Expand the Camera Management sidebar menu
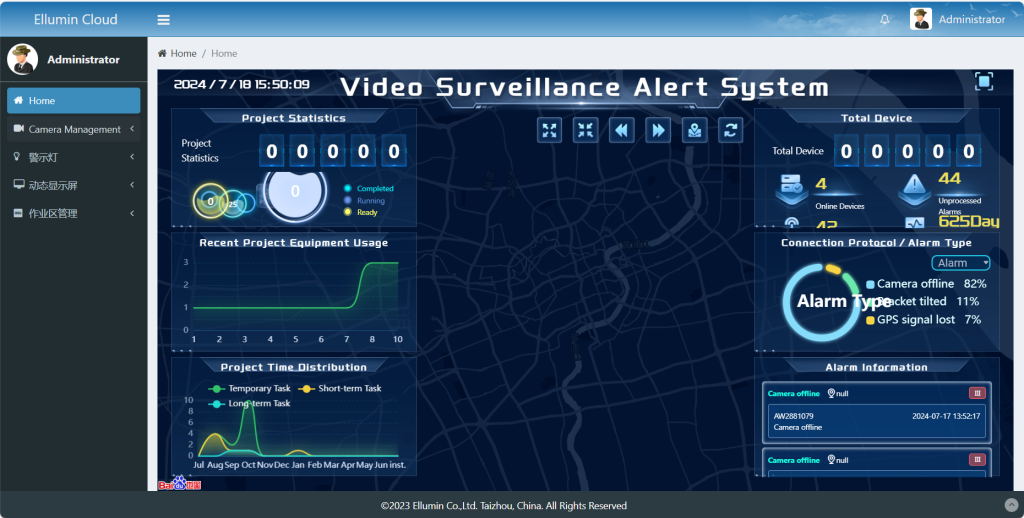 74,129
